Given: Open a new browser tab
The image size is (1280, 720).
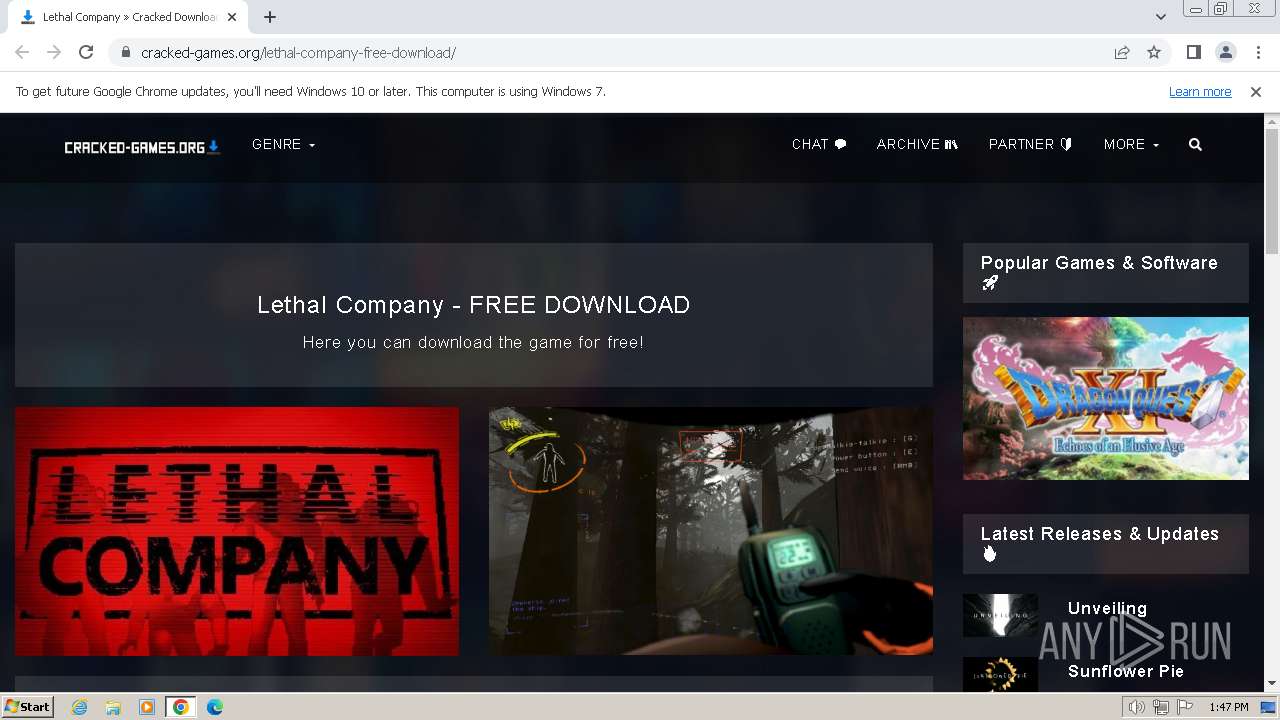Looking at the screenshot, I should pos(270,17).
